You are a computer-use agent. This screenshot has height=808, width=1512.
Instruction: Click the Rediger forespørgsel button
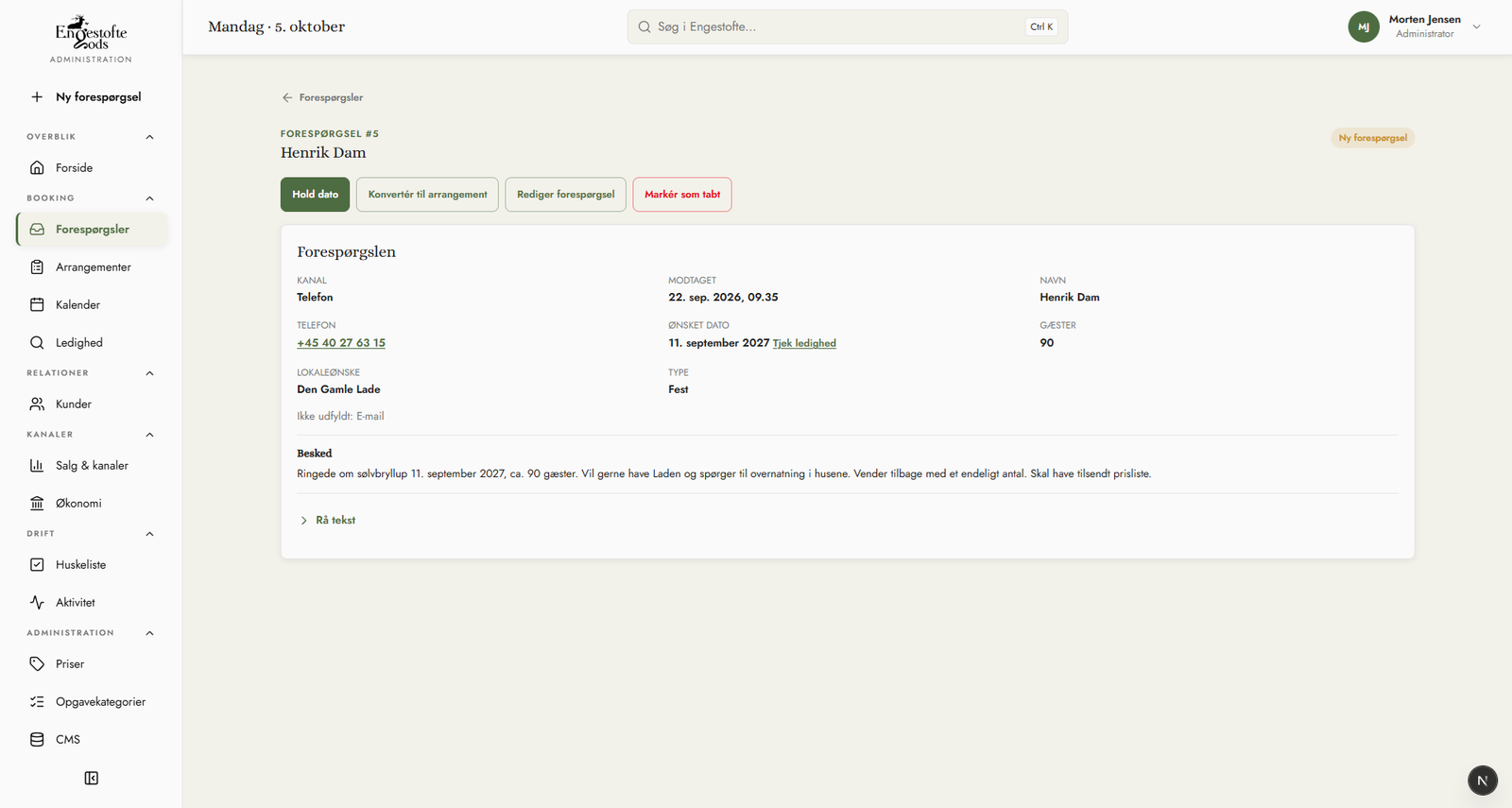point(565,195)
